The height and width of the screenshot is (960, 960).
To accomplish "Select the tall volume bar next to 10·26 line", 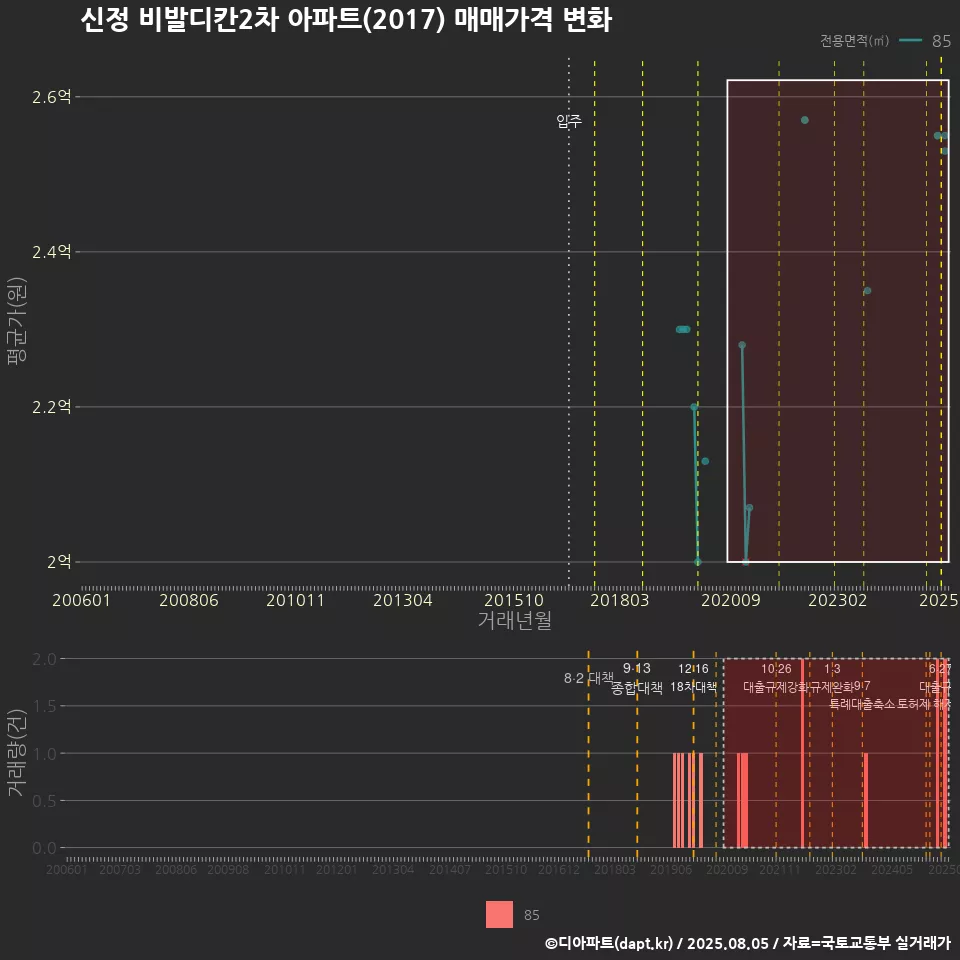I will coord(803,753).
